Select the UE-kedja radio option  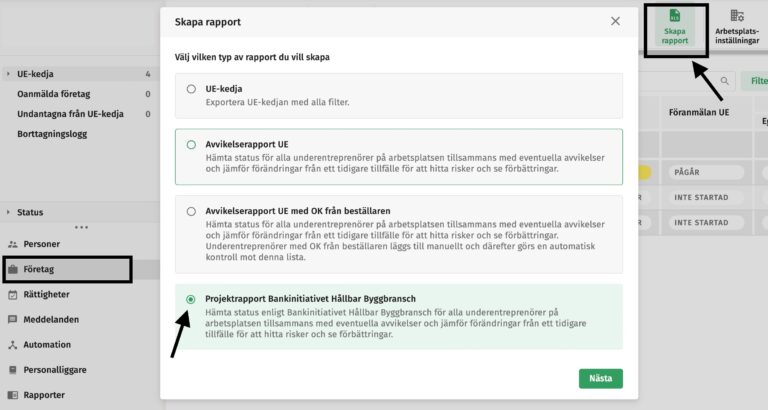coord(191,89)
